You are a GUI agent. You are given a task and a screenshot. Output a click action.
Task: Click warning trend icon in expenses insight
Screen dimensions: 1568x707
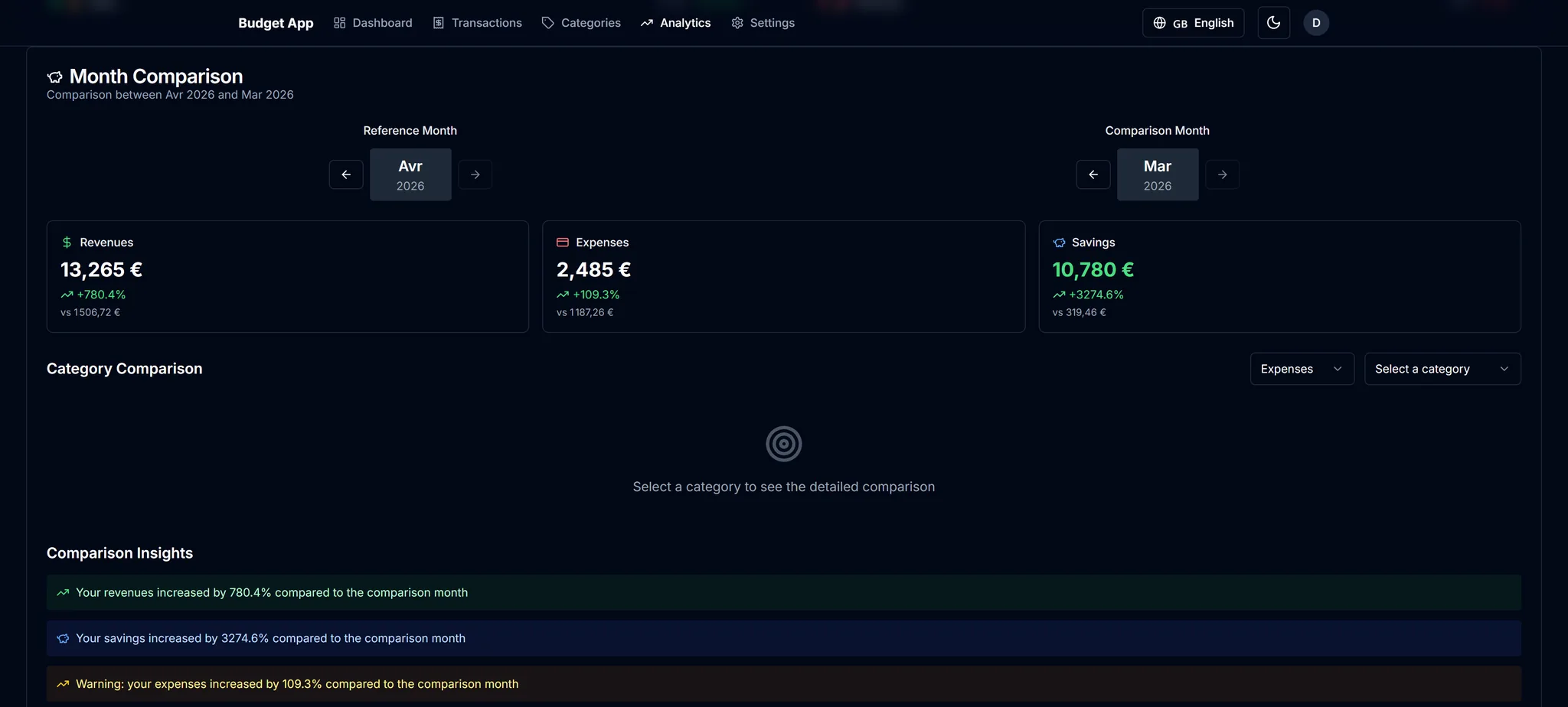(63, 684)
